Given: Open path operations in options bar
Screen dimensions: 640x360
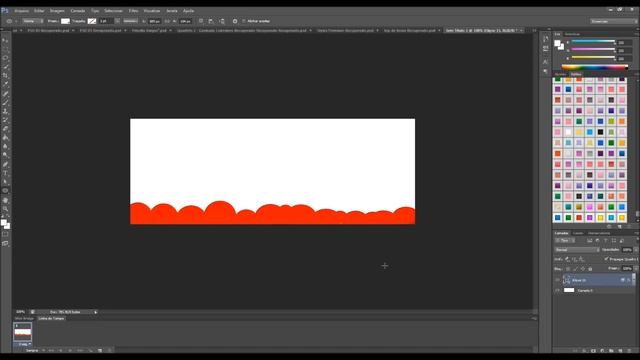Looking at the screenshot, I should [201, 21].
